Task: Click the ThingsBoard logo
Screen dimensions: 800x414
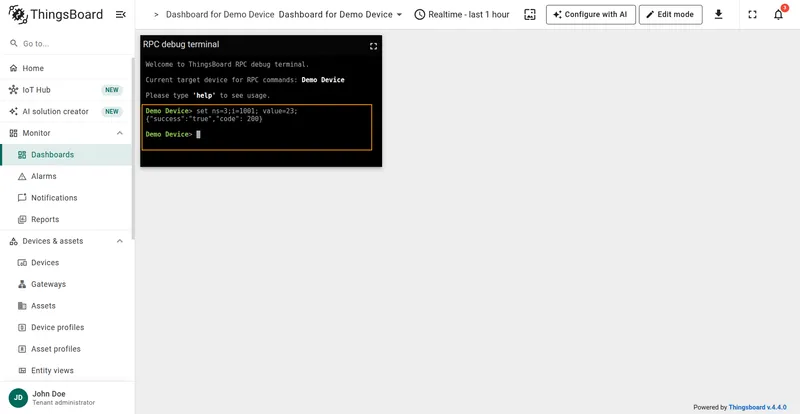Action: click(56, 14)
